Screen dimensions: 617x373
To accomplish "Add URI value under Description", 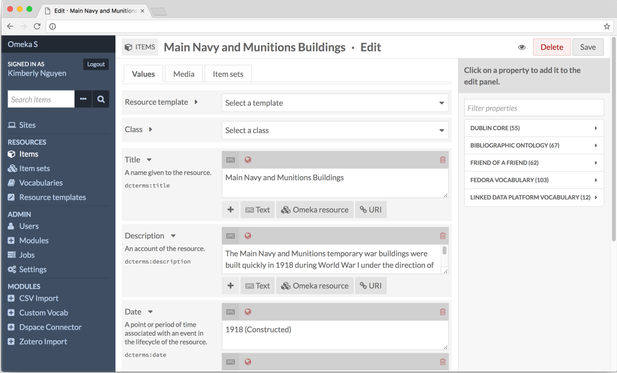I will pos(371,286).
